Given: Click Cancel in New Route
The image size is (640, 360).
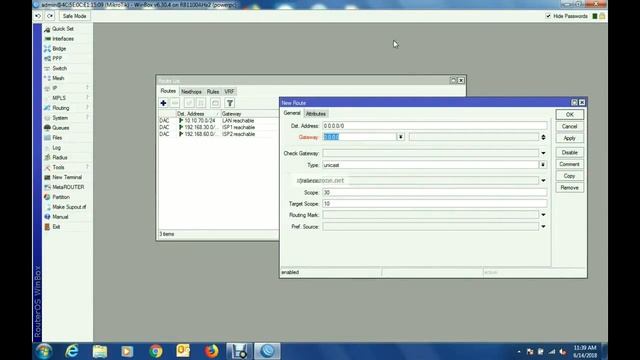Looking at the screenshot, I should coord(569,127).
